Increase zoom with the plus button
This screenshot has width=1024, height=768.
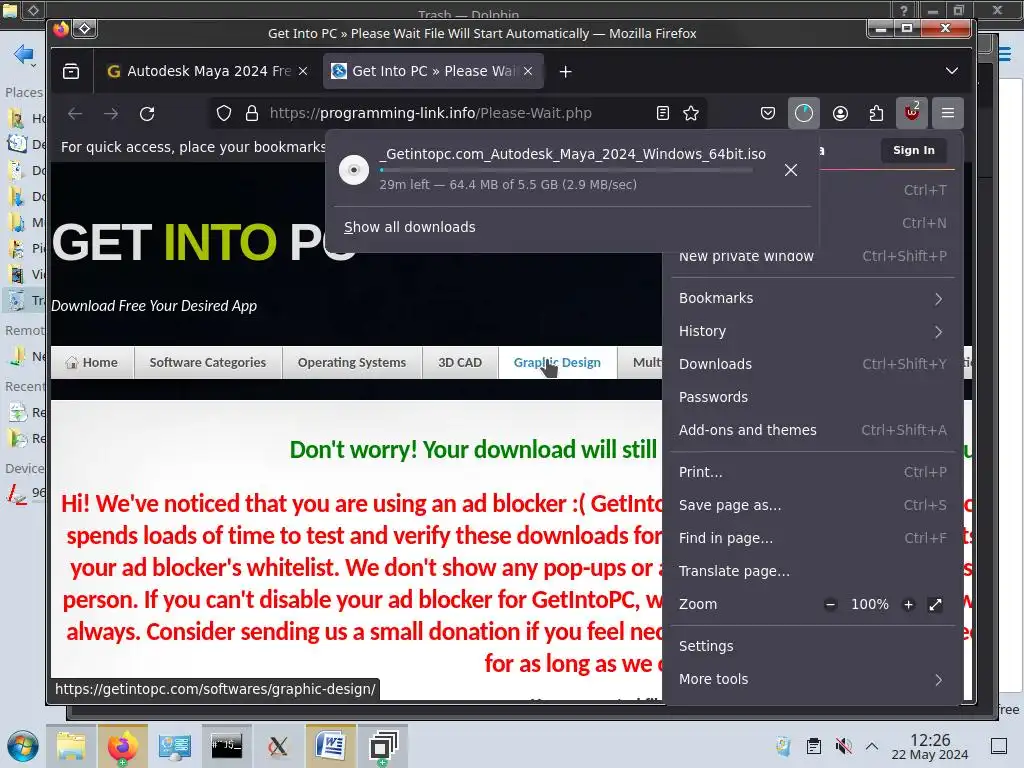[x=908, y=605]
